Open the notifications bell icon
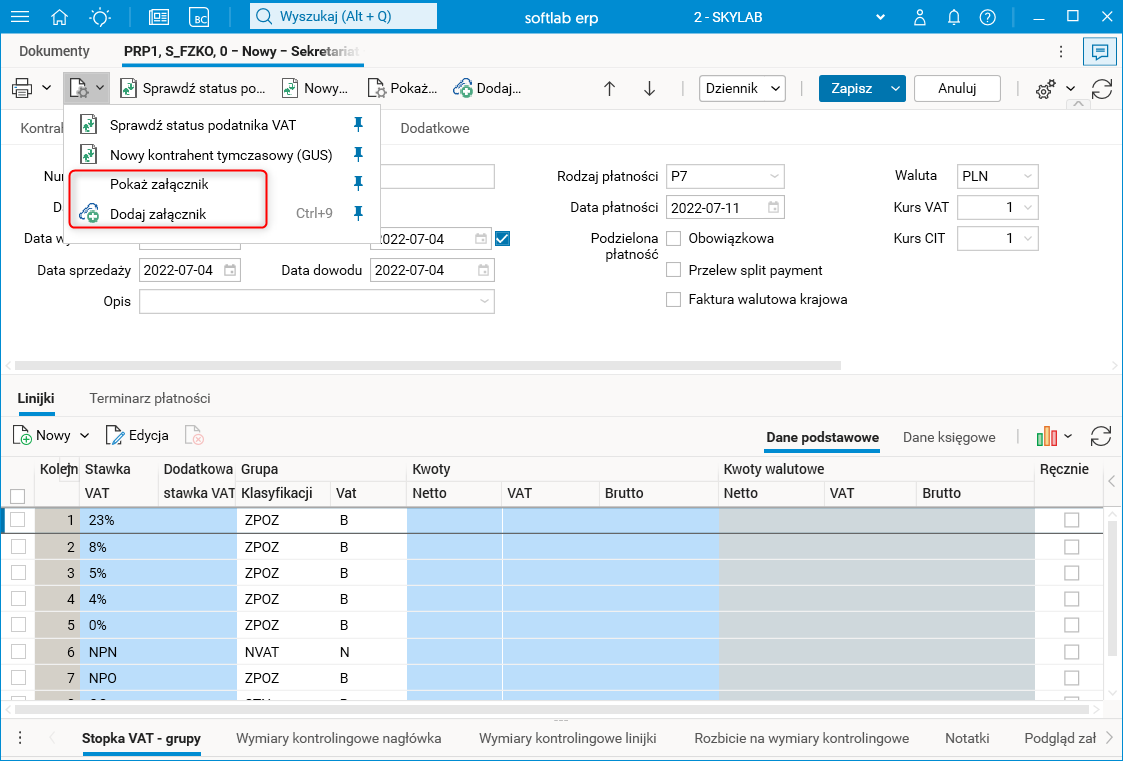 (x=954, y=17)
